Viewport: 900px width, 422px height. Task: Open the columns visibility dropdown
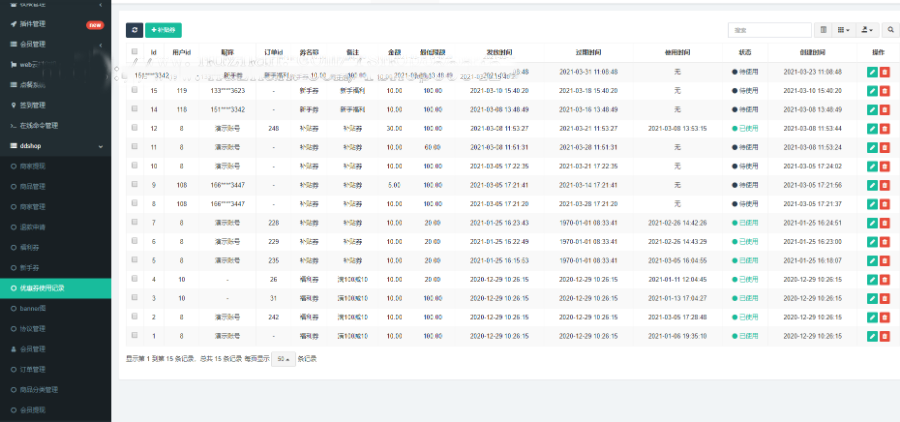(845, 30)
